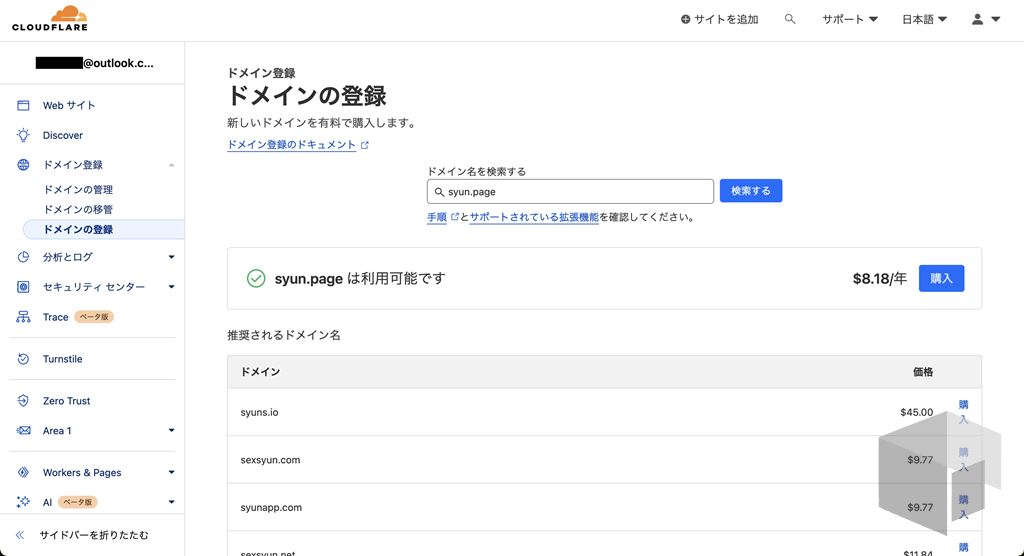Open the サポート dropdown menu
Screen dimensions: 1024x556
(850, 20)
